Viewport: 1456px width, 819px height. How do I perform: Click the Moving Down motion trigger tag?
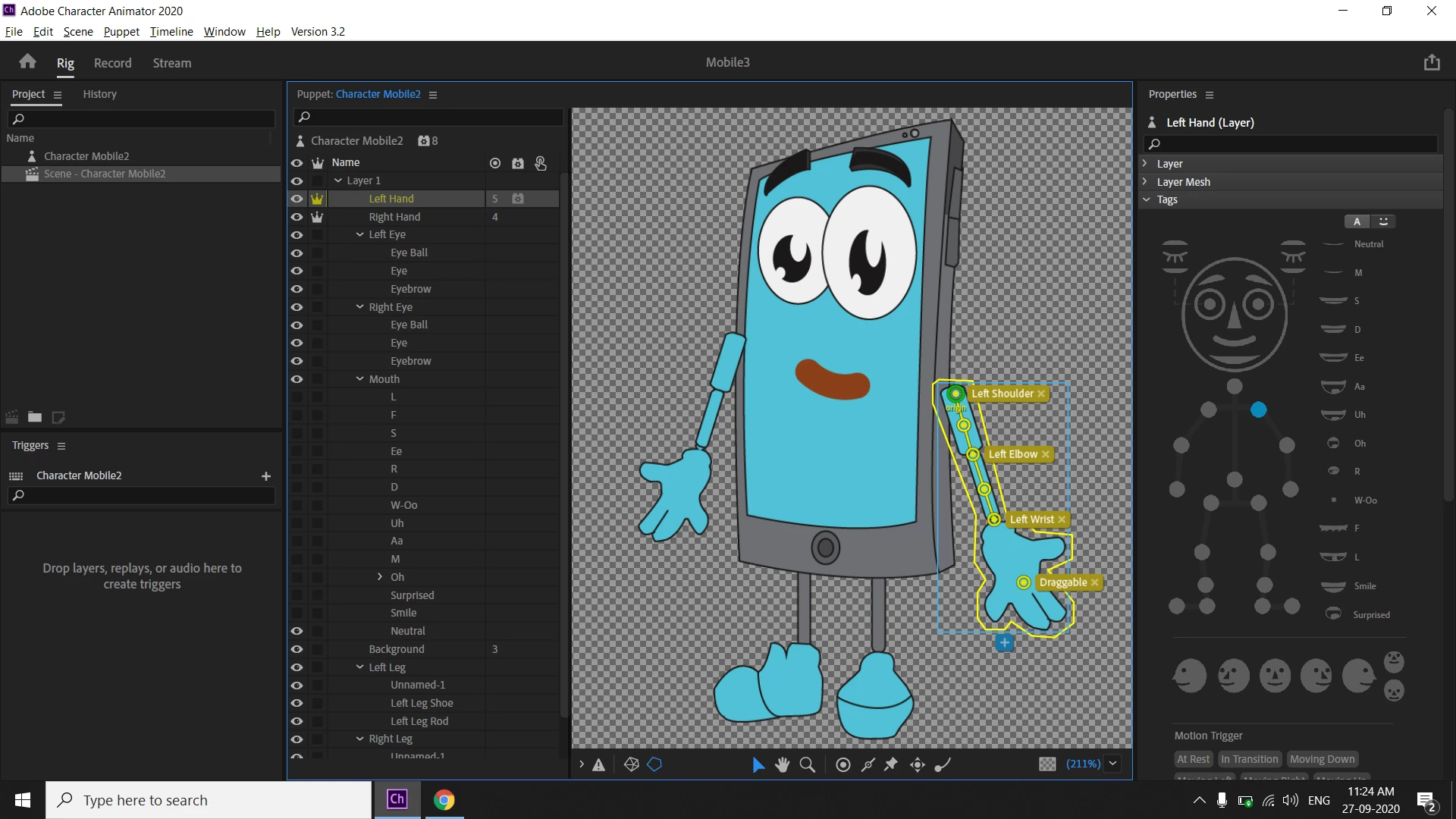[1322, 759]
